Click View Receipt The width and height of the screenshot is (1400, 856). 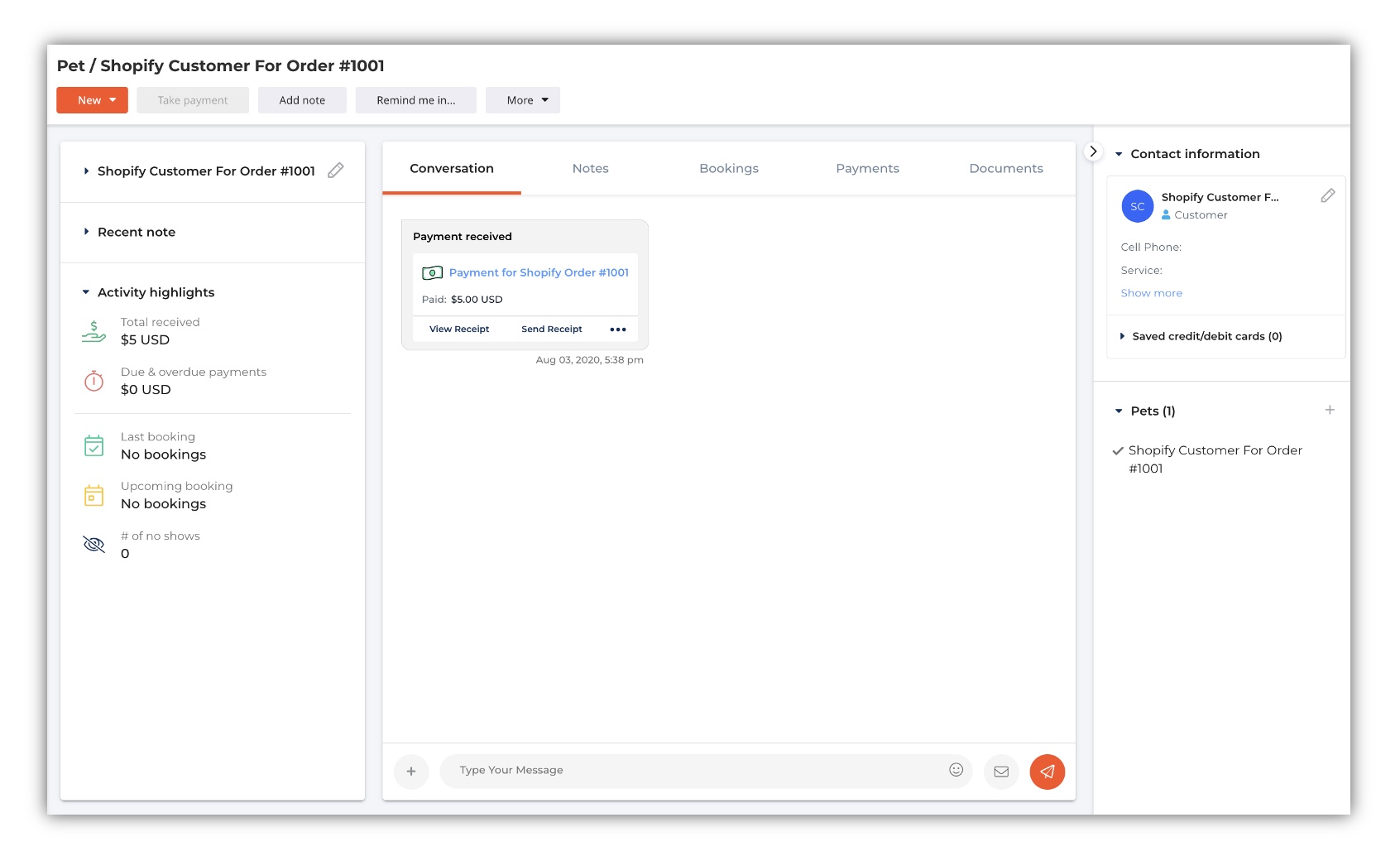459,329
